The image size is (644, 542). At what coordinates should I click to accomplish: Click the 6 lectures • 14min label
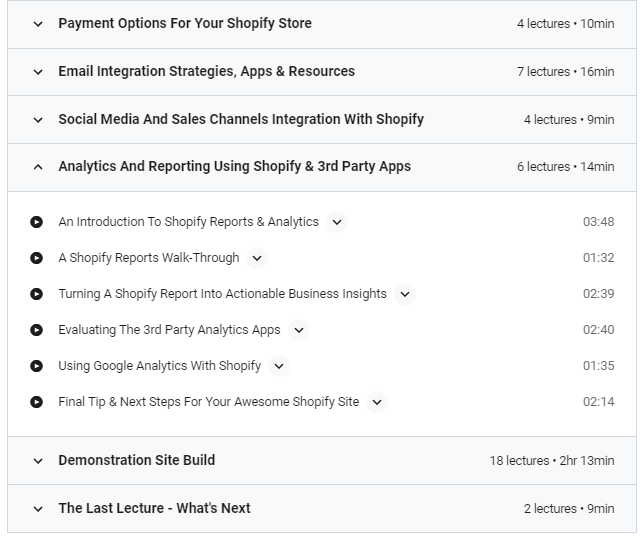click(x=566, y=167)
